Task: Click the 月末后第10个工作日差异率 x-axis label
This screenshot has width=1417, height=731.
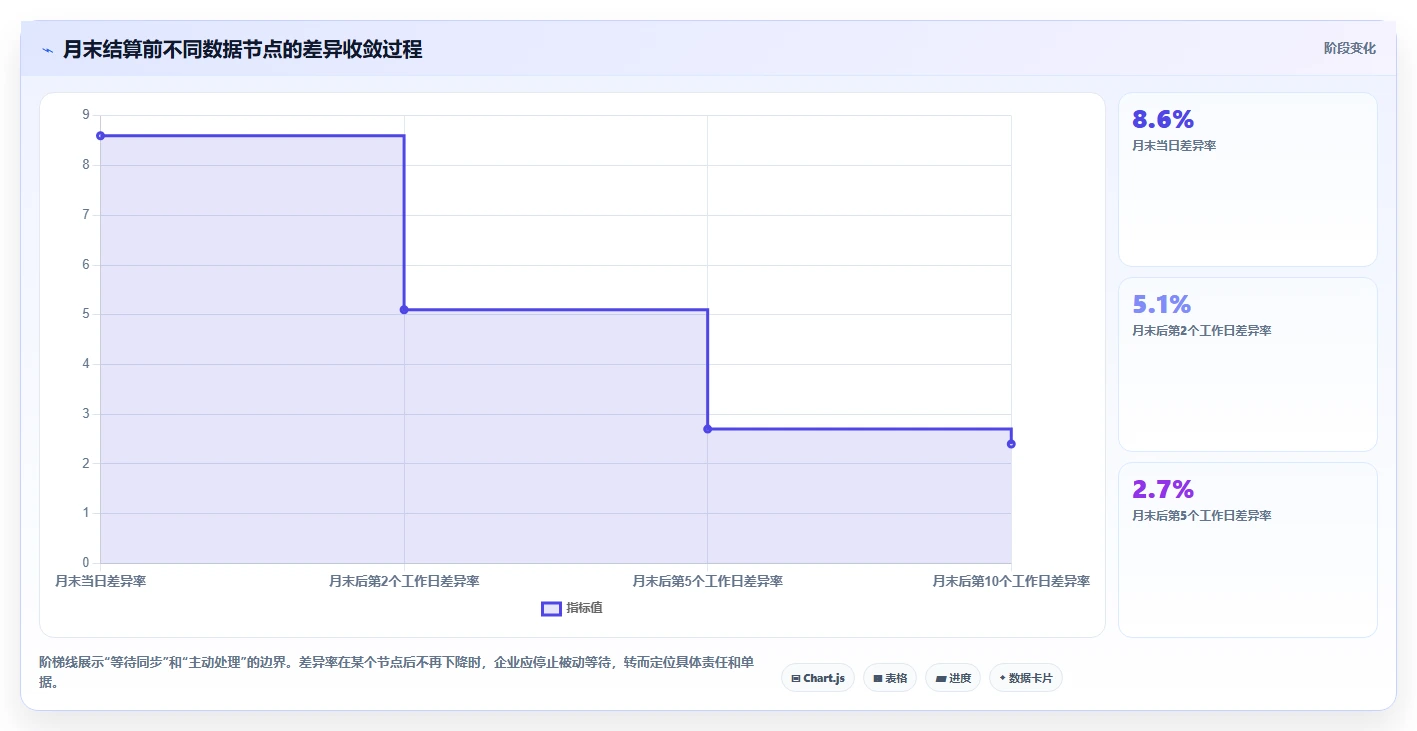Action: 1011,581
